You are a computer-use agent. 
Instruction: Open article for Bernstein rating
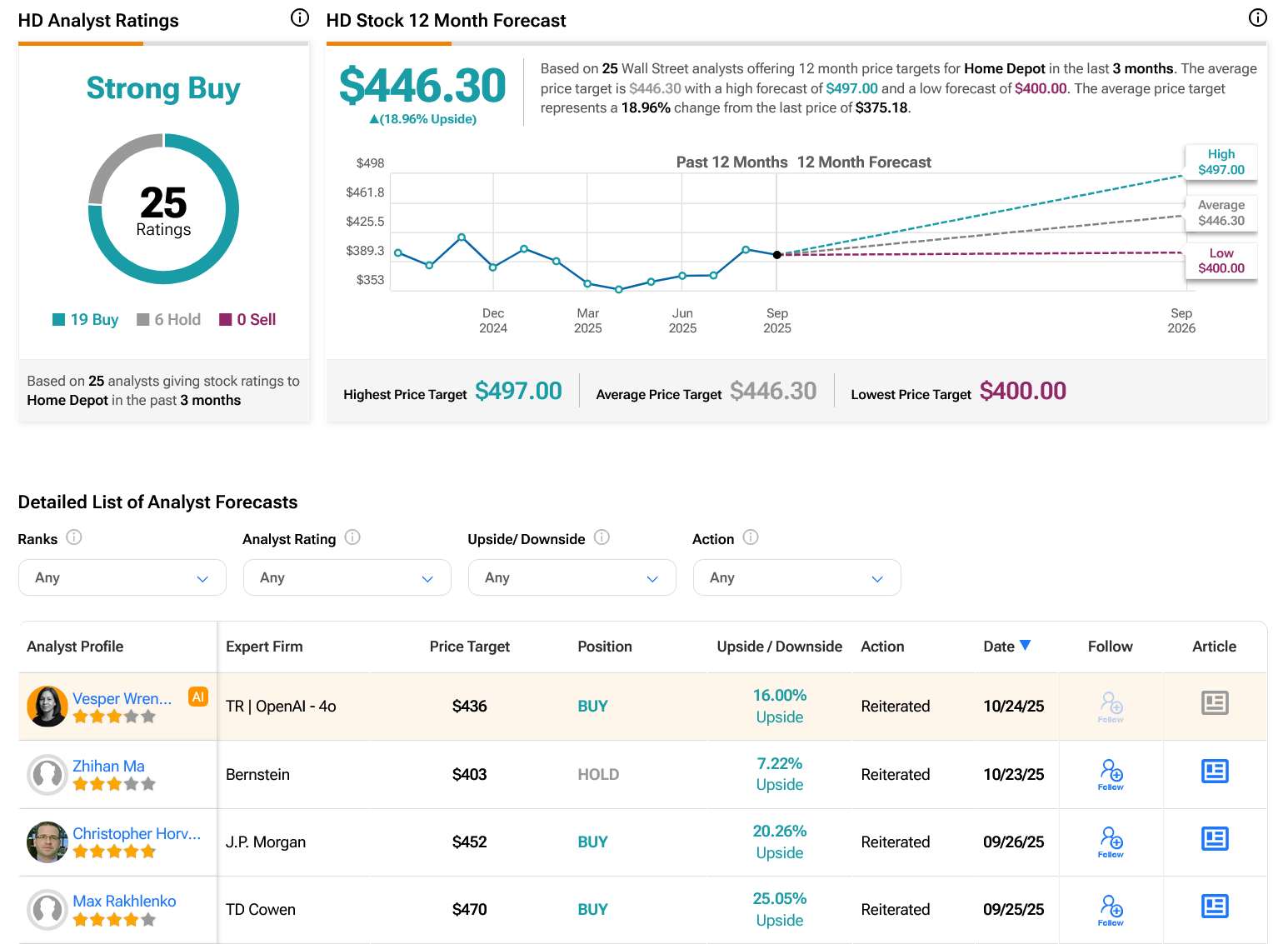pos(1214,772)
